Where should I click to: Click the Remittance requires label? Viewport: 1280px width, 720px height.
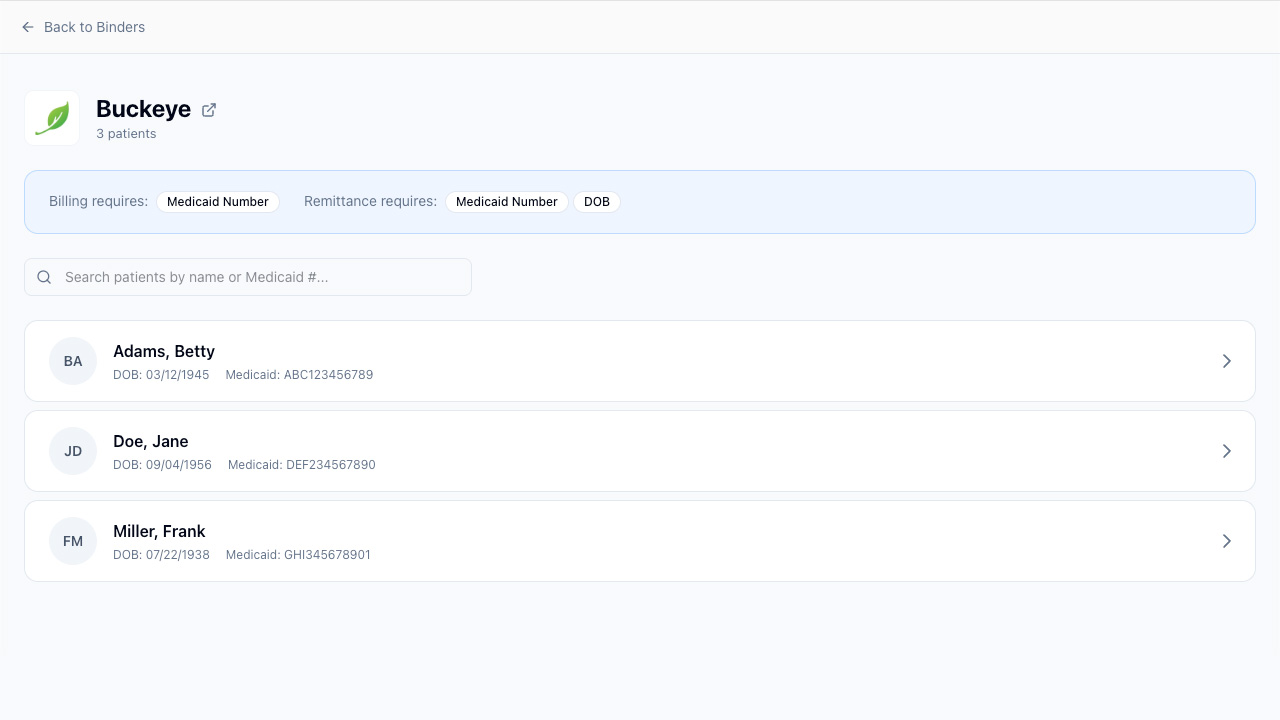click(370, 201)
